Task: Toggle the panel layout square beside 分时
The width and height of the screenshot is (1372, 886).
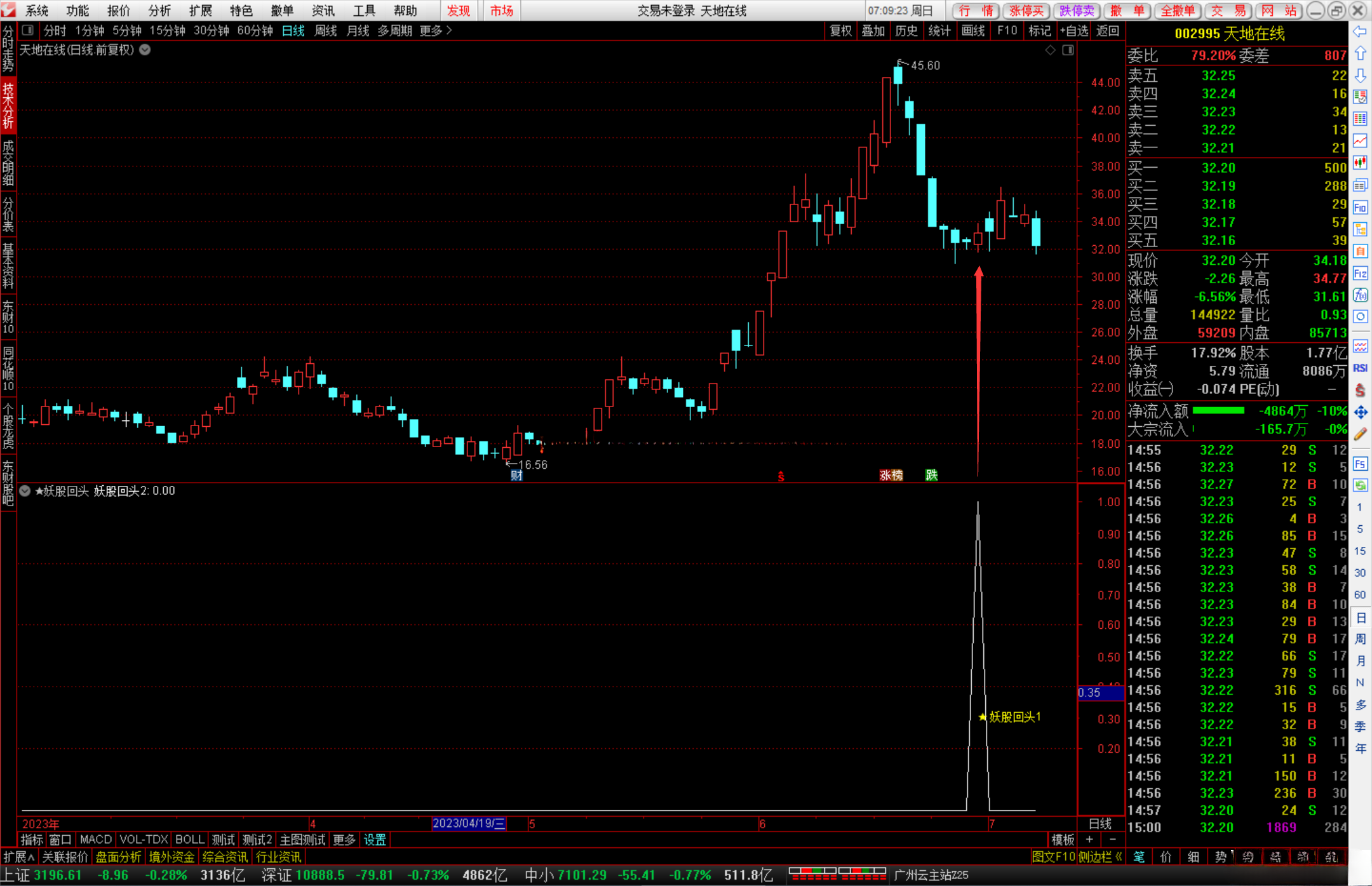Action: (27, 30)
